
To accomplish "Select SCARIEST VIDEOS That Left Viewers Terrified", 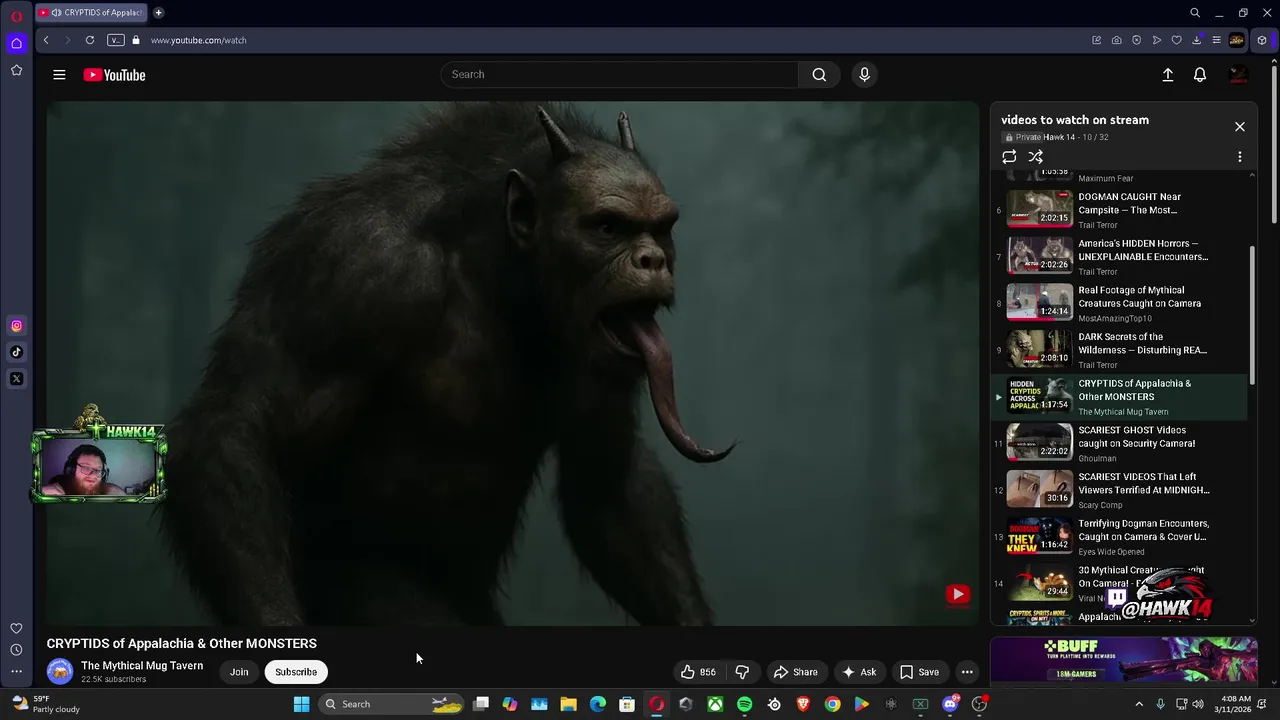I will click(x=1120, y=490).
